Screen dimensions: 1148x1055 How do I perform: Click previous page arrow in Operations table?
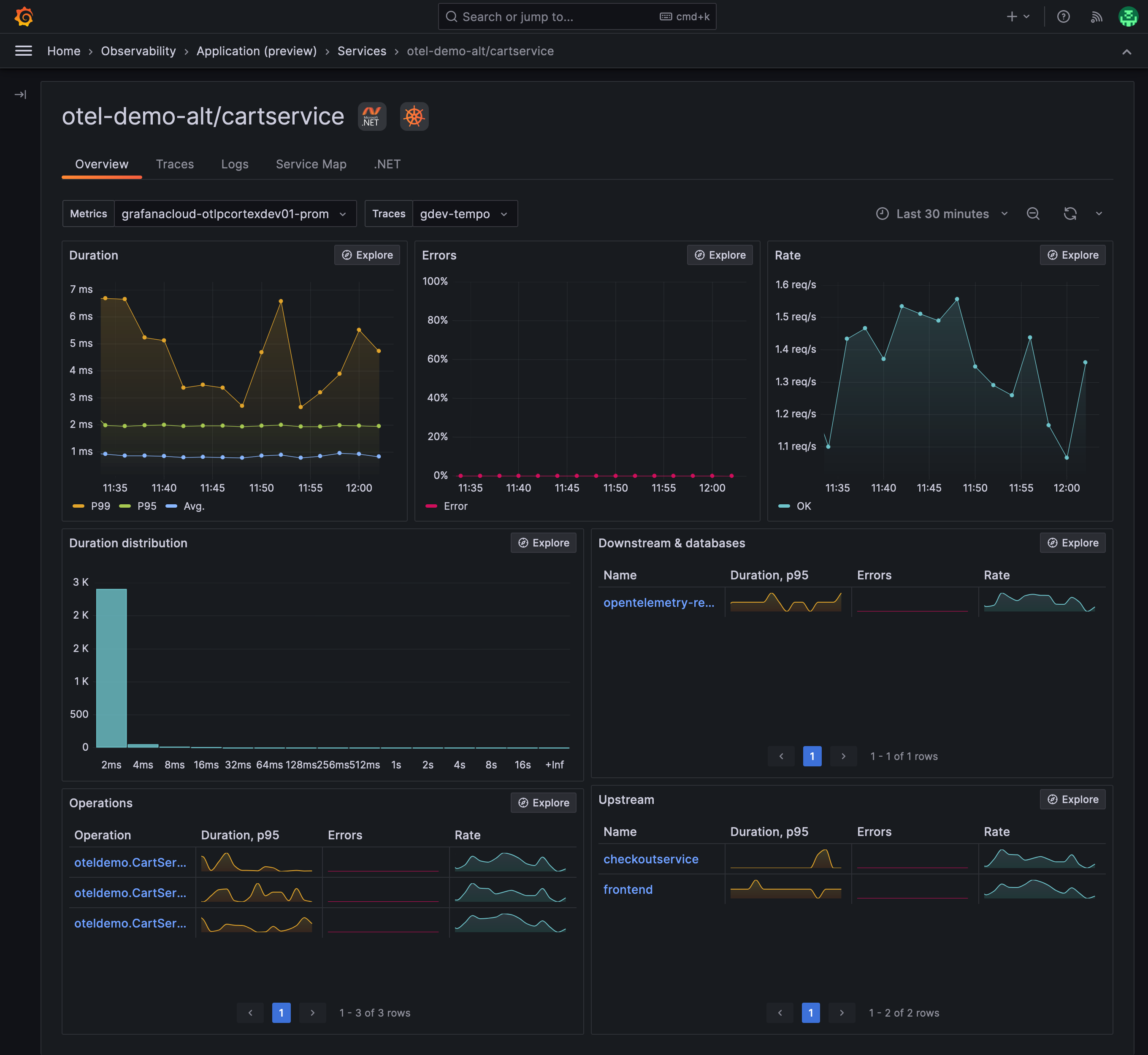(250, 1013)
